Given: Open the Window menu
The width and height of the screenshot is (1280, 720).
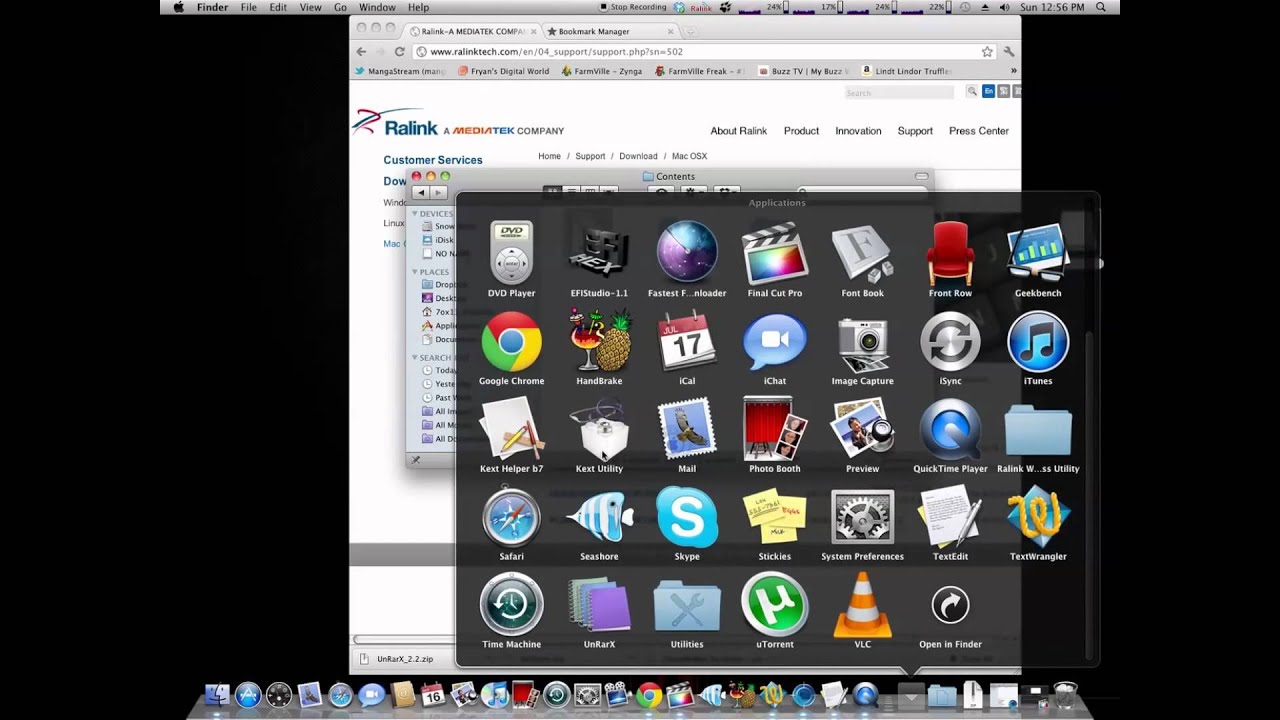Looking at the screenshot, I should point(377,7).
